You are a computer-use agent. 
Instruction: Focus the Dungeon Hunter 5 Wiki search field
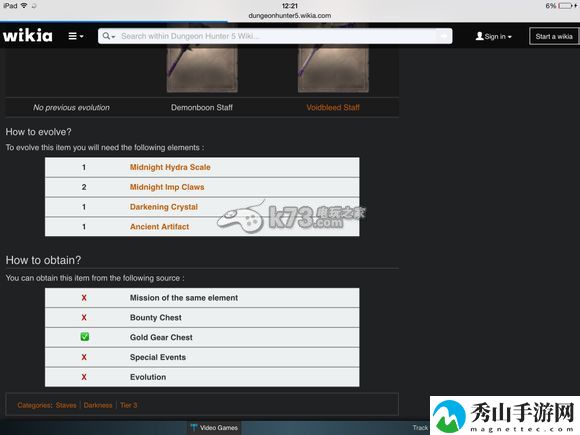[277, 36]
